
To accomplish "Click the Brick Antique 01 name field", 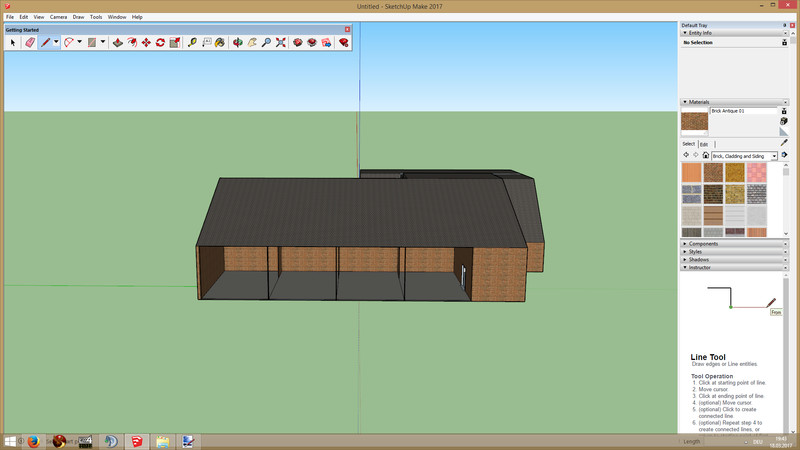I will pyautogui.click(x=742, y=111).
